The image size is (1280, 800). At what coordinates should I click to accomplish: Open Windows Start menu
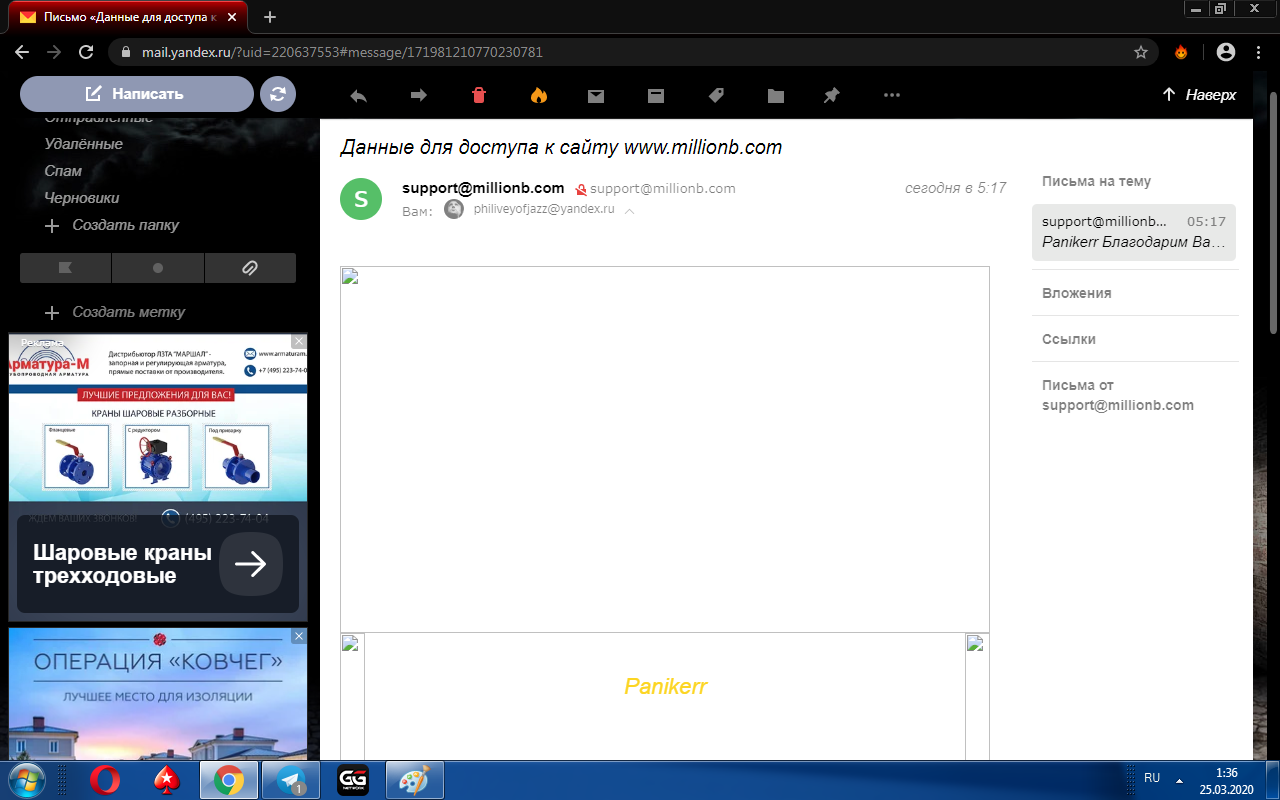coord(26,779)
